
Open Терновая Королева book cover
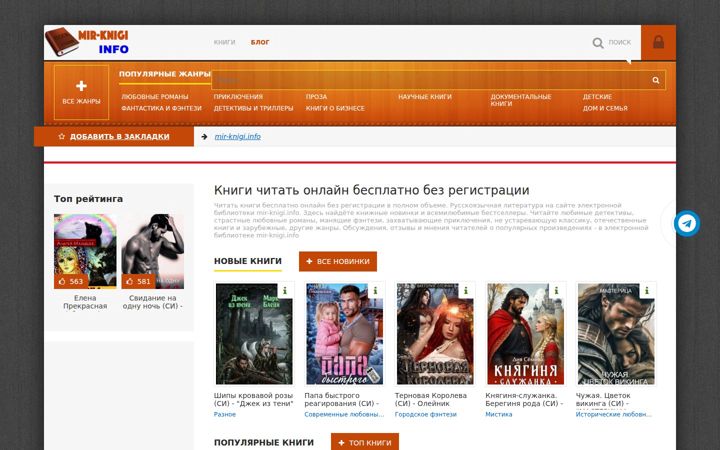click(435, 334)
